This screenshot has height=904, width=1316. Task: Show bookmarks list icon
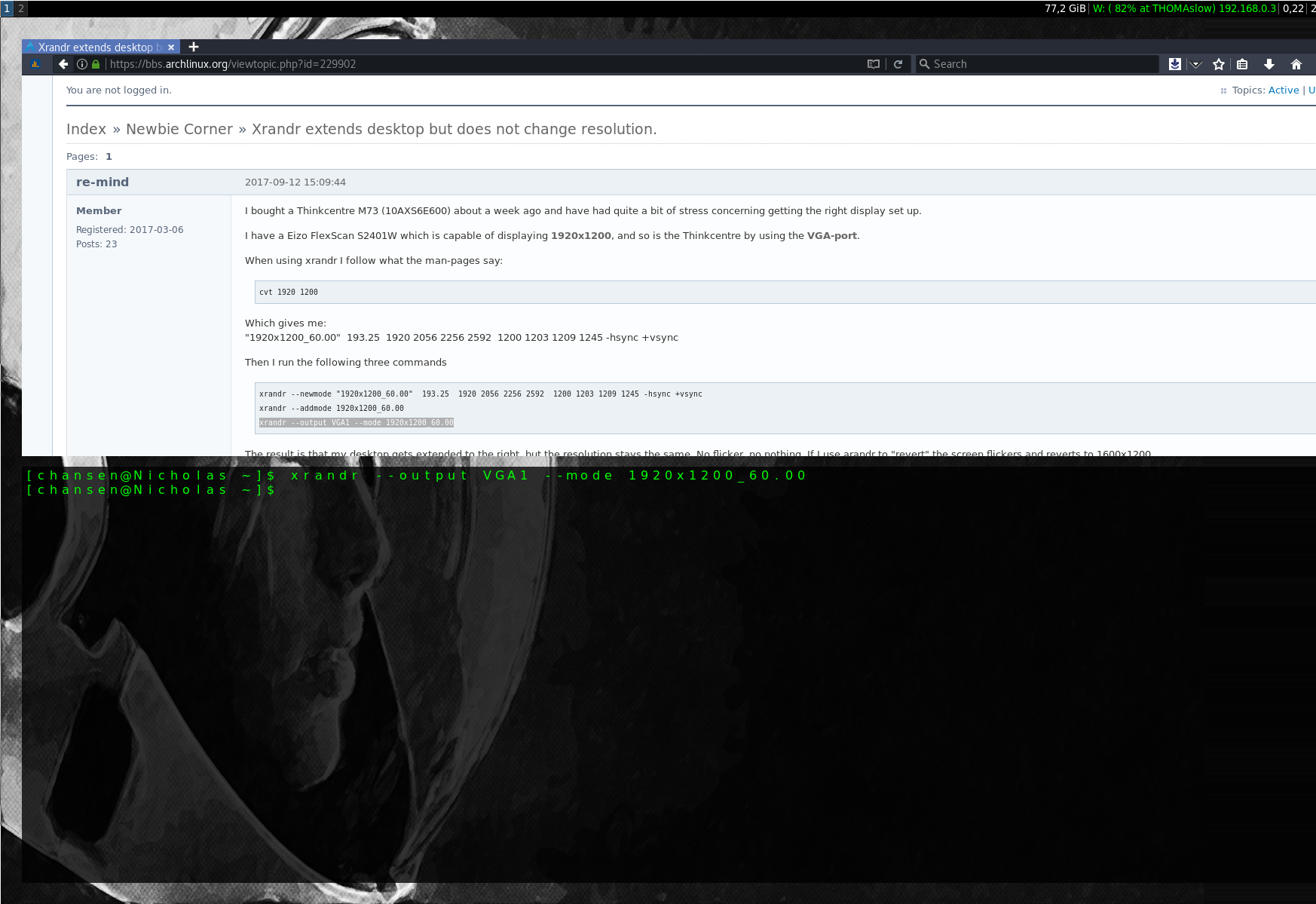(x=1242, y=64)
